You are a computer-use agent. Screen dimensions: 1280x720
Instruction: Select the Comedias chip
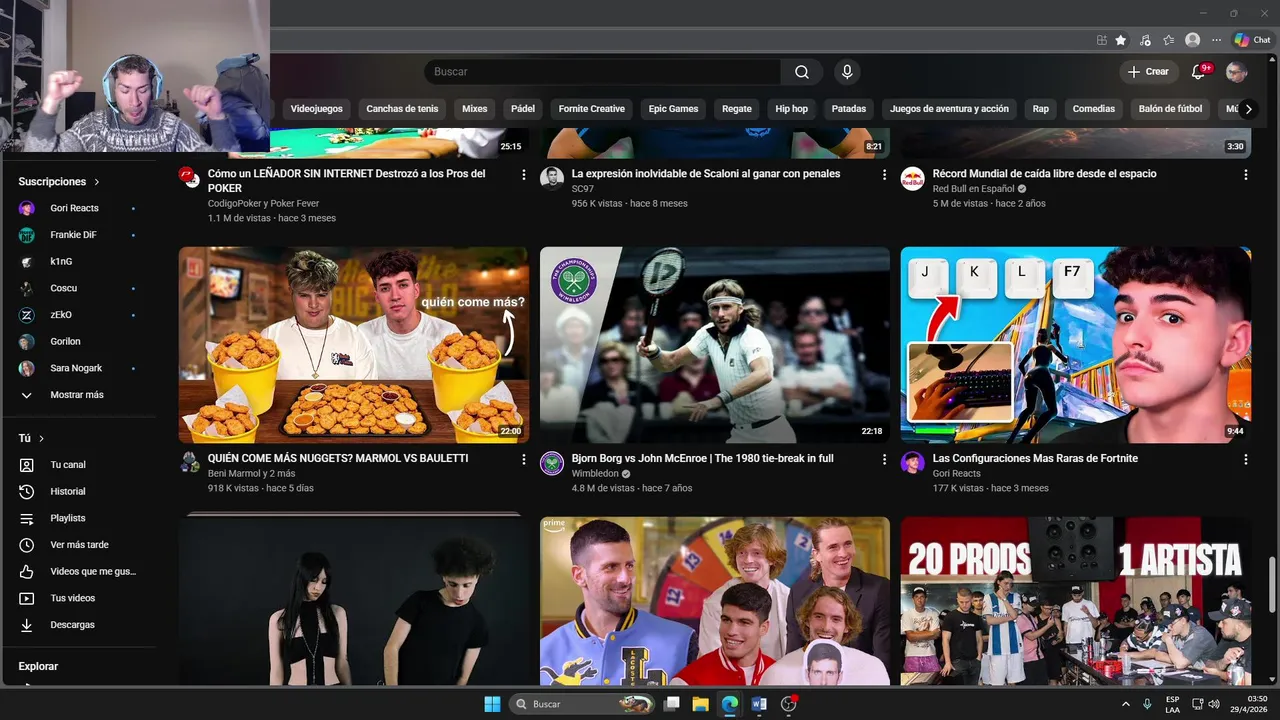click(1094, 109)
